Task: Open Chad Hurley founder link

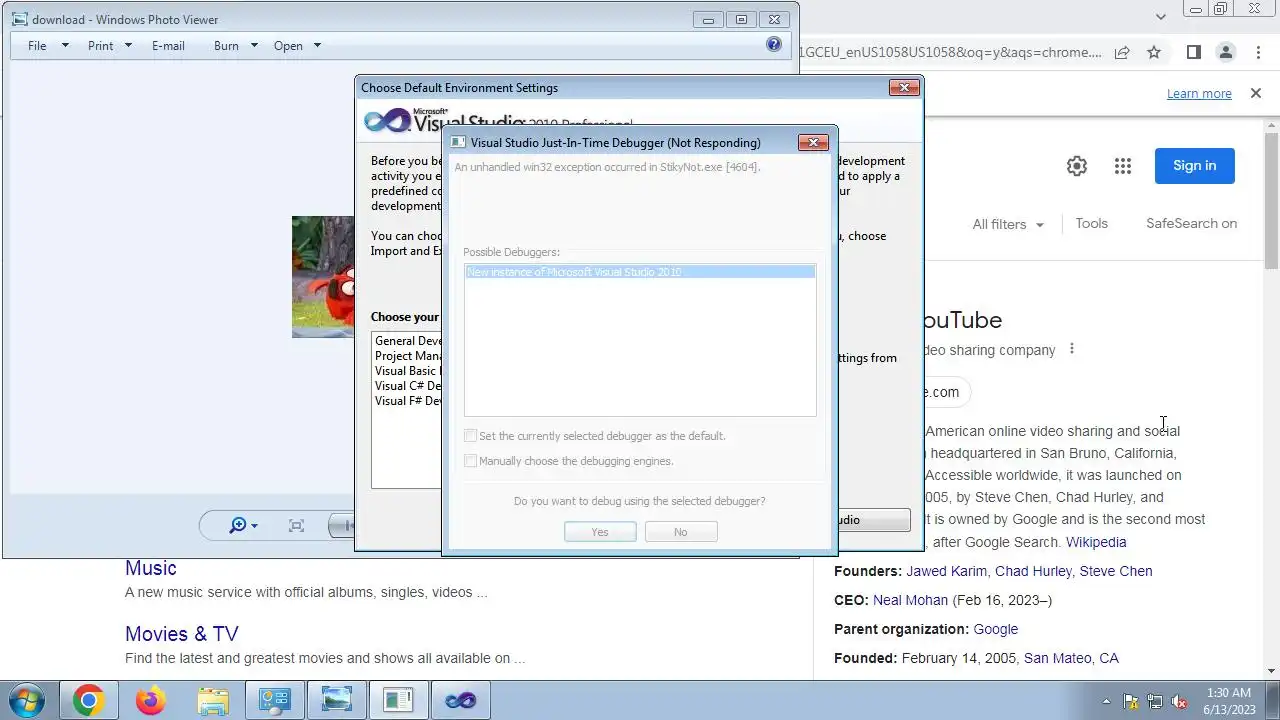Action: (x=1035, y=571)
